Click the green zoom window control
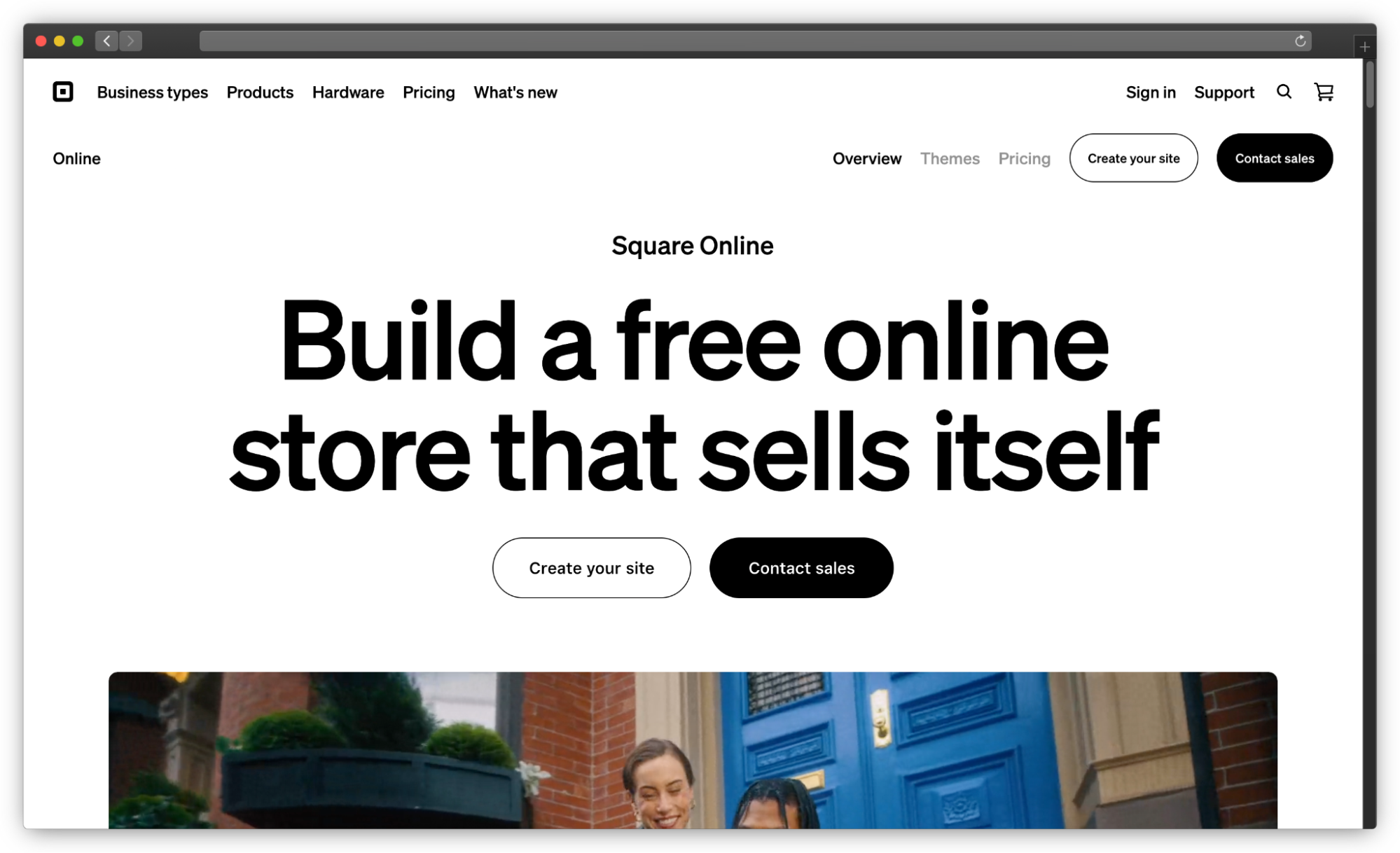The width and height of the screenshot is (1400, 853). pos(78,41)
